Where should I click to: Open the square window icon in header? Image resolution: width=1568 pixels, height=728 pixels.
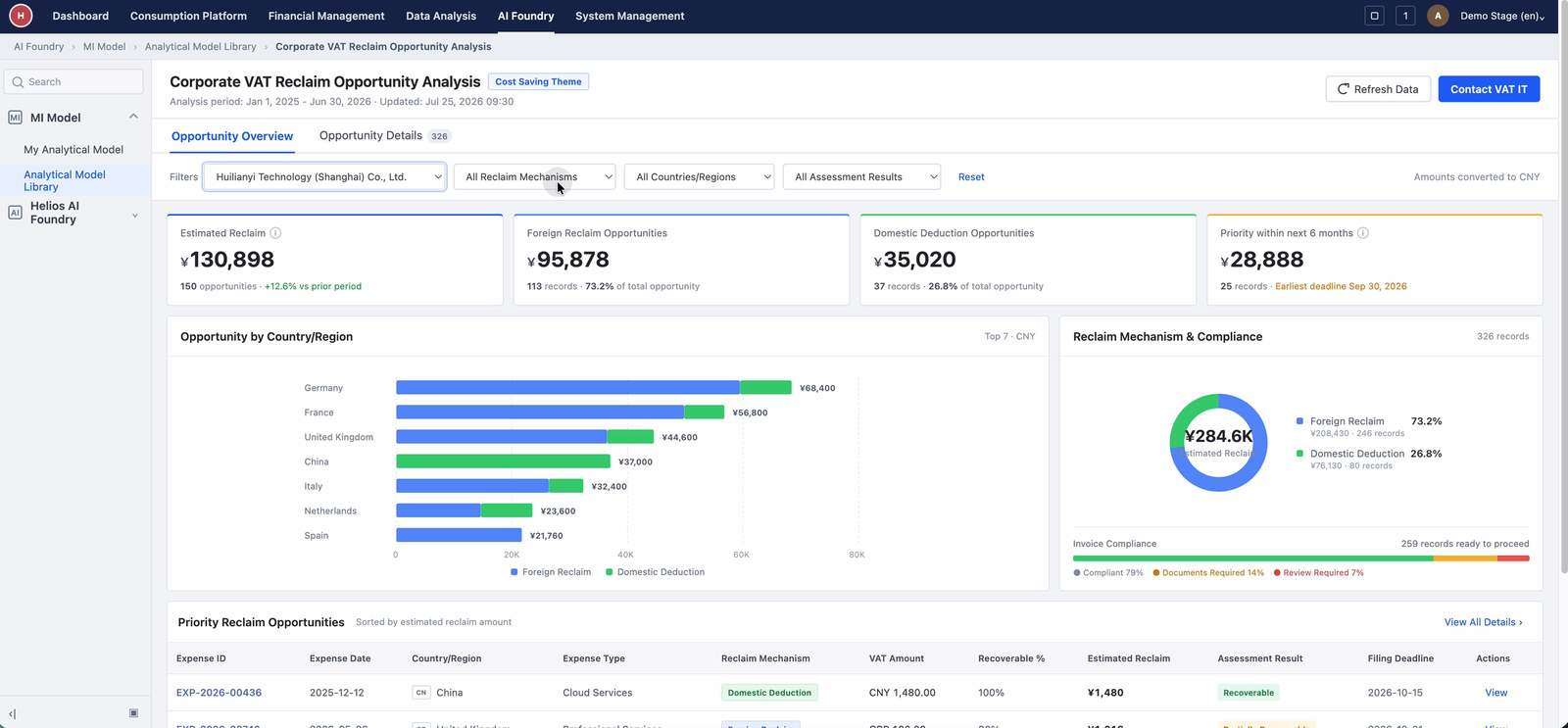[1374, 16]
